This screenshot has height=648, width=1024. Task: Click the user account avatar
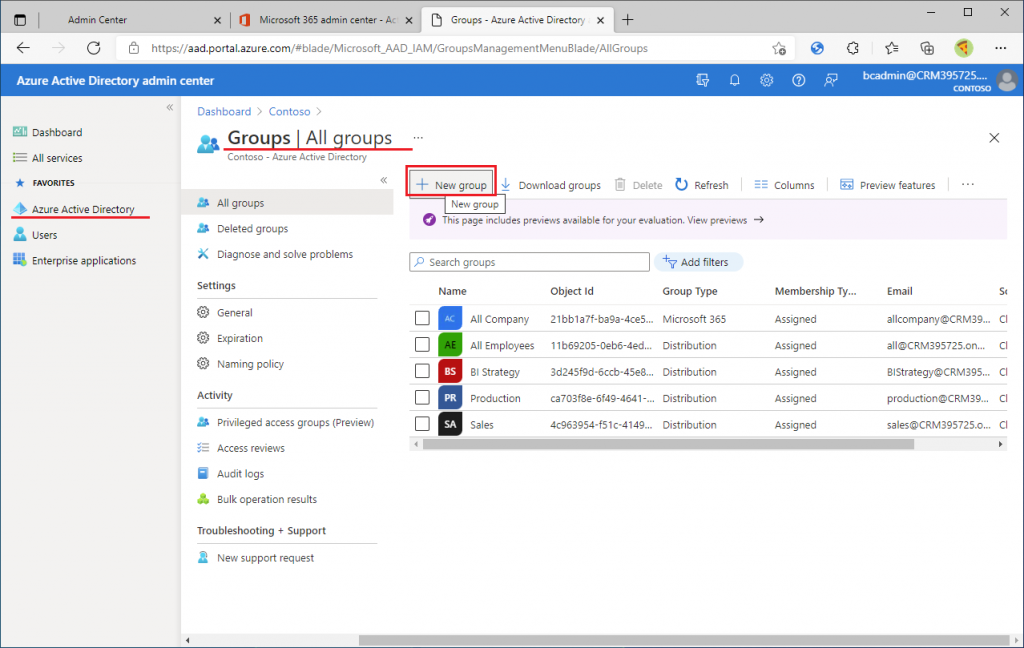click(1007, 80)
